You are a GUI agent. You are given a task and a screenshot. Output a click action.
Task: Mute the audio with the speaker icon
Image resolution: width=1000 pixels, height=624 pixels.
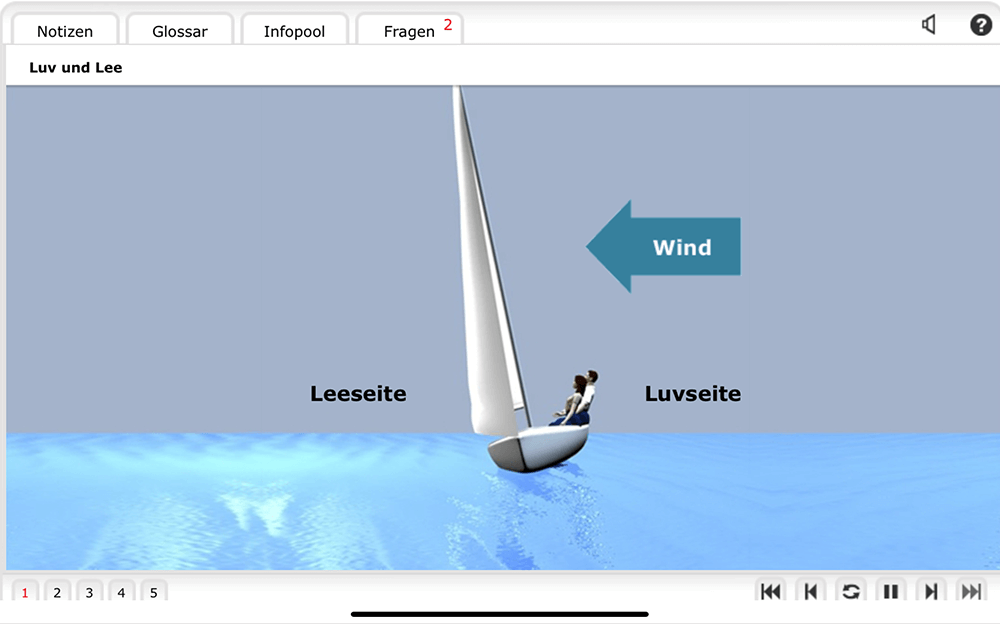[x=929, y=25]
